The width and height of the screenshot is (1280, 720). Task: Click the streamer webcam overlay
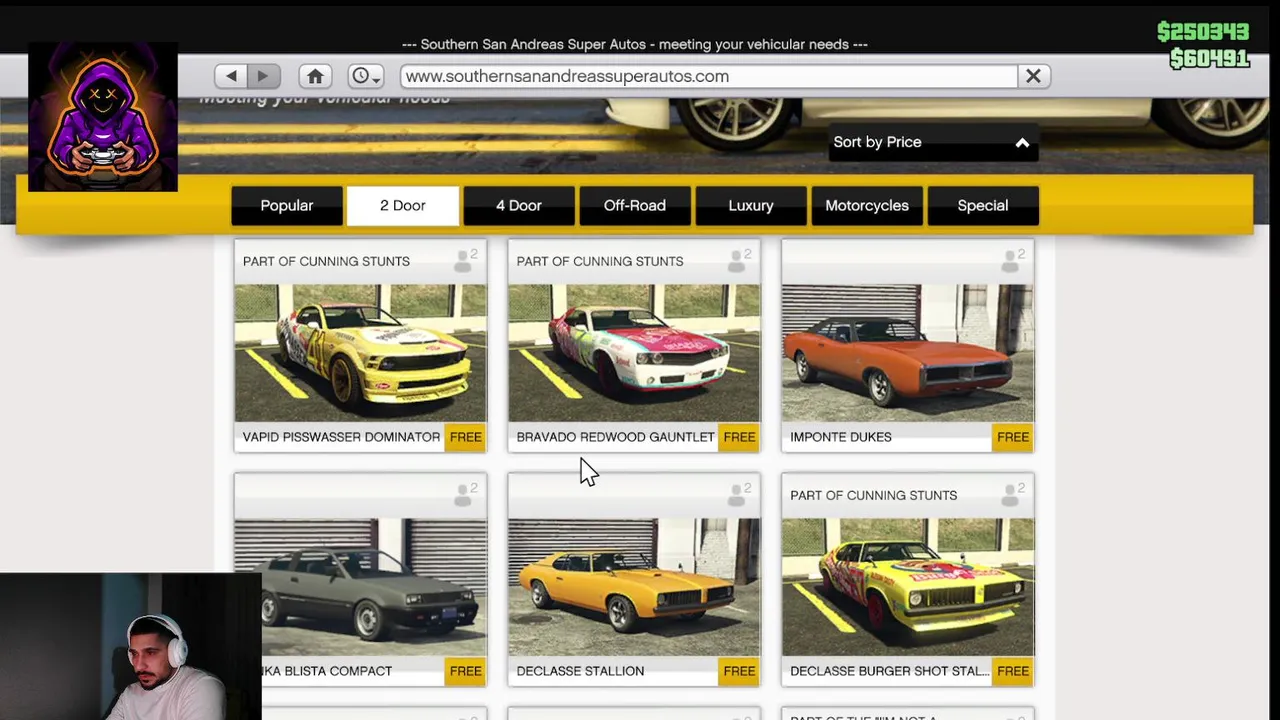pos(131,646)
